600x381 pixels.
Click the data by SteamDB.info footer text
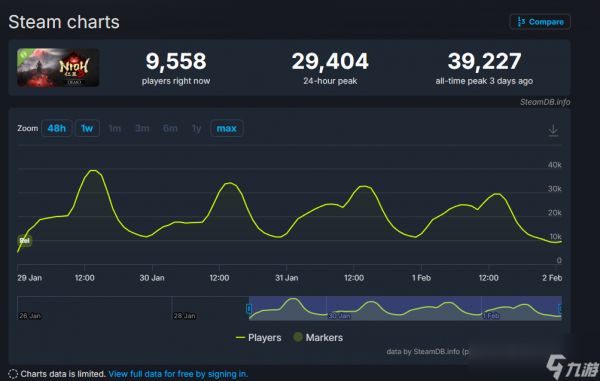(x=427, y=351)
